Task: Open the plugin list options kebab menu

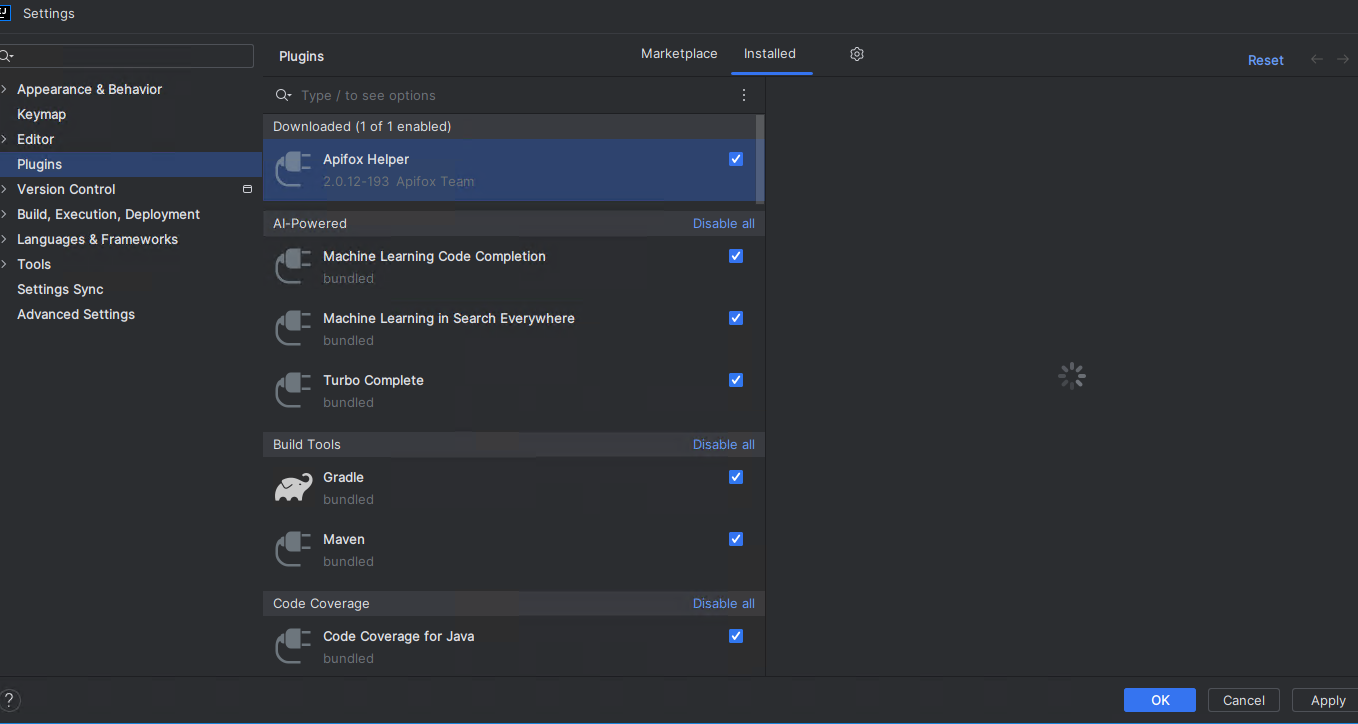Action: tap(743, 95)
